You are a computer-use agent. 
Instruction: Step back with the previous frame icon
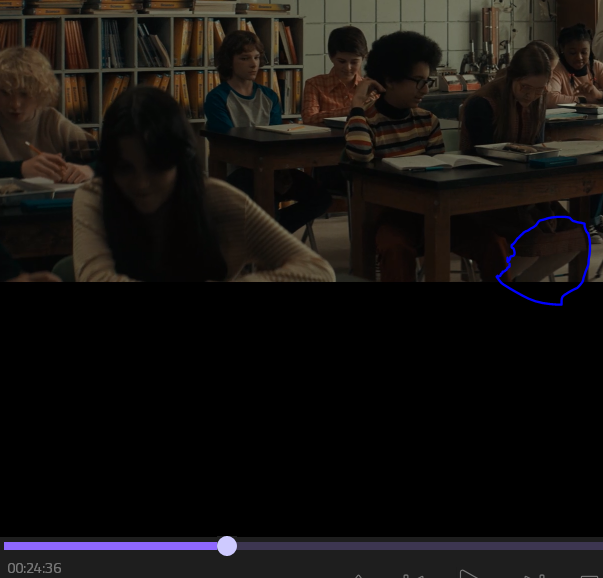click(x=414, y=575)
